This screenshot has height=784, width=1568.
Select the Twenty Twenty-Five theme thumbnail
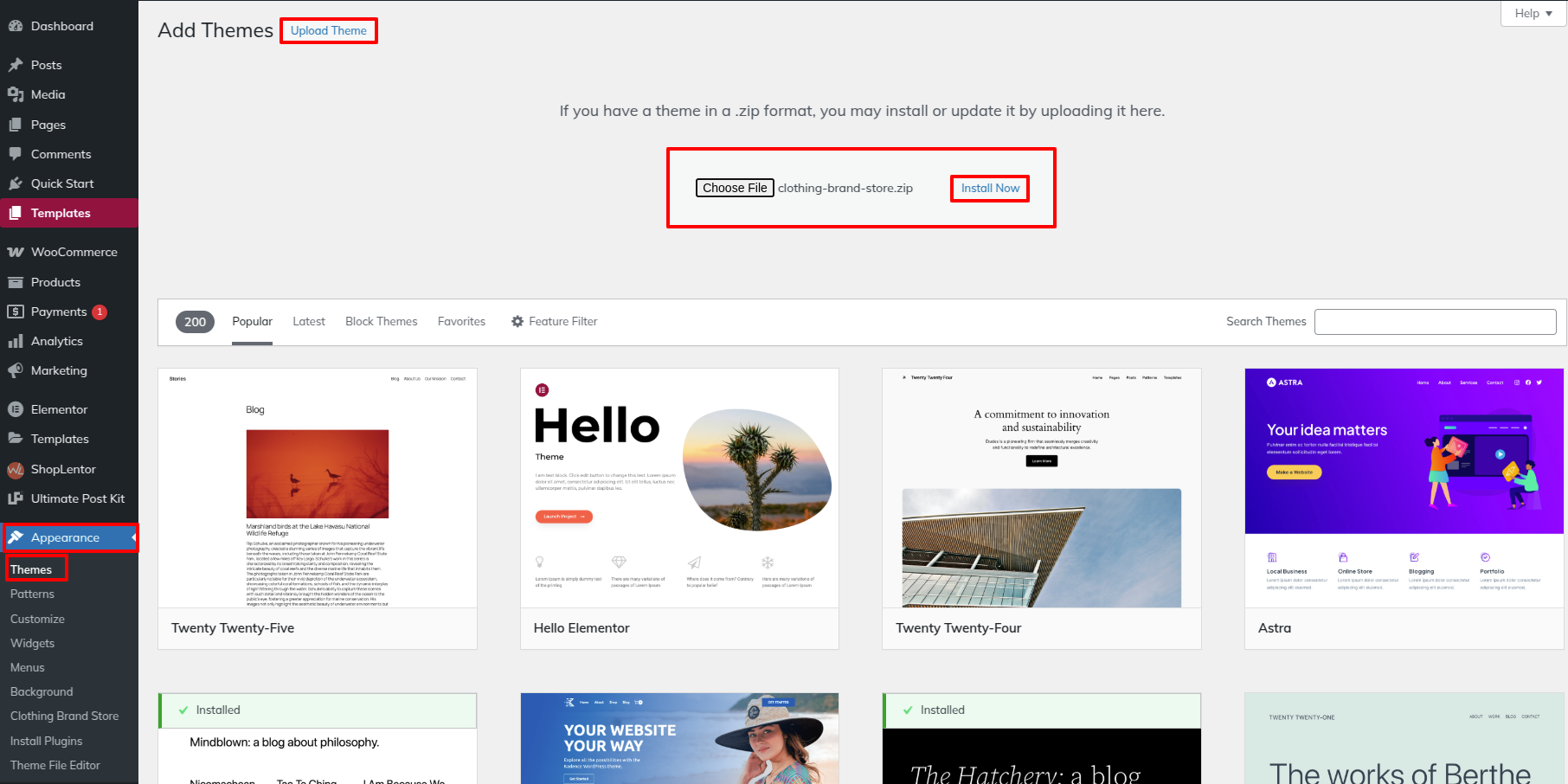318,488
